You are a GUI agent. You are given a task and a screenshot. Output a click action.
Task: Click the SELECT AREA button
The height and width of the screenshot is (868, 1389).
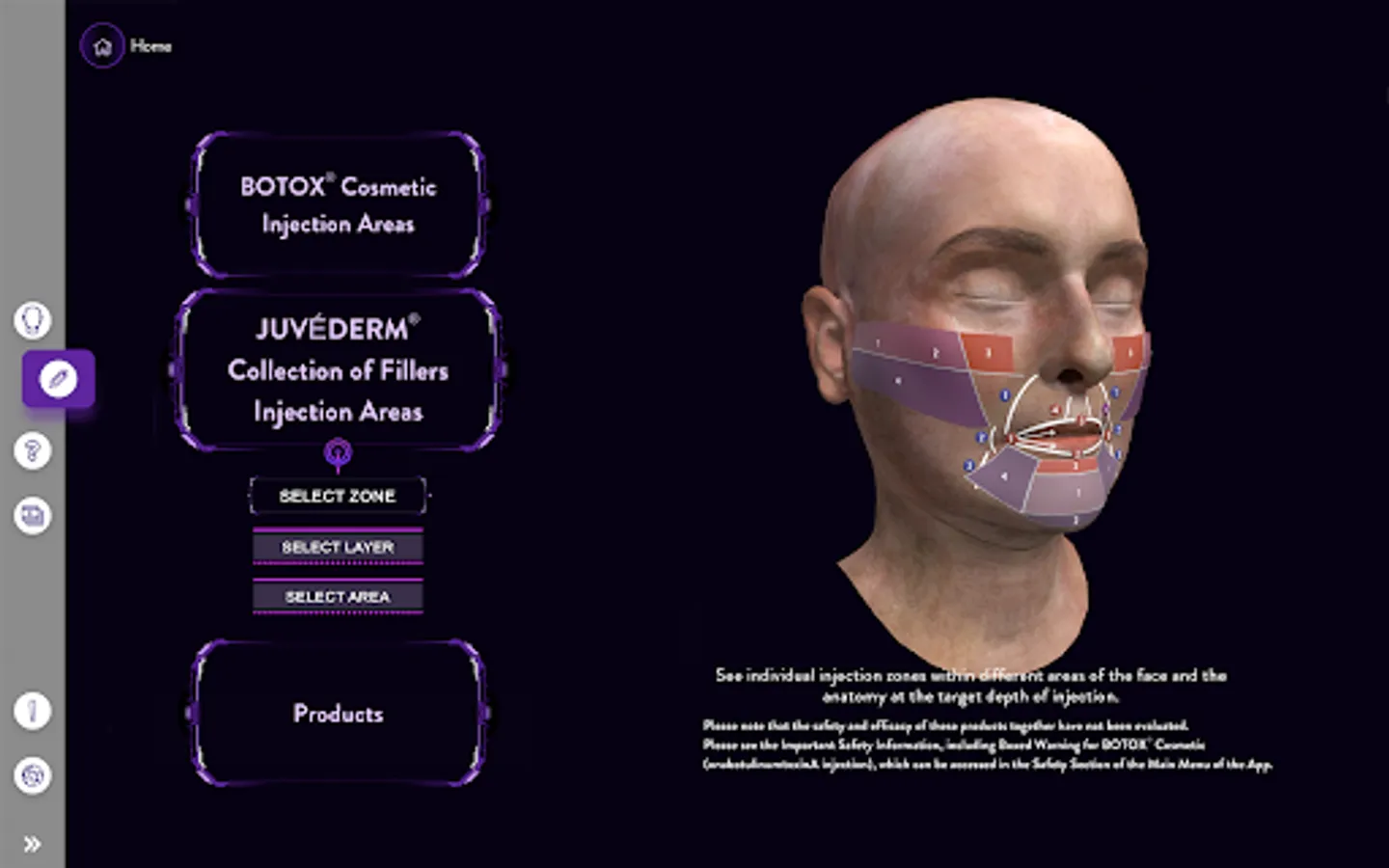tap(338, 597)
